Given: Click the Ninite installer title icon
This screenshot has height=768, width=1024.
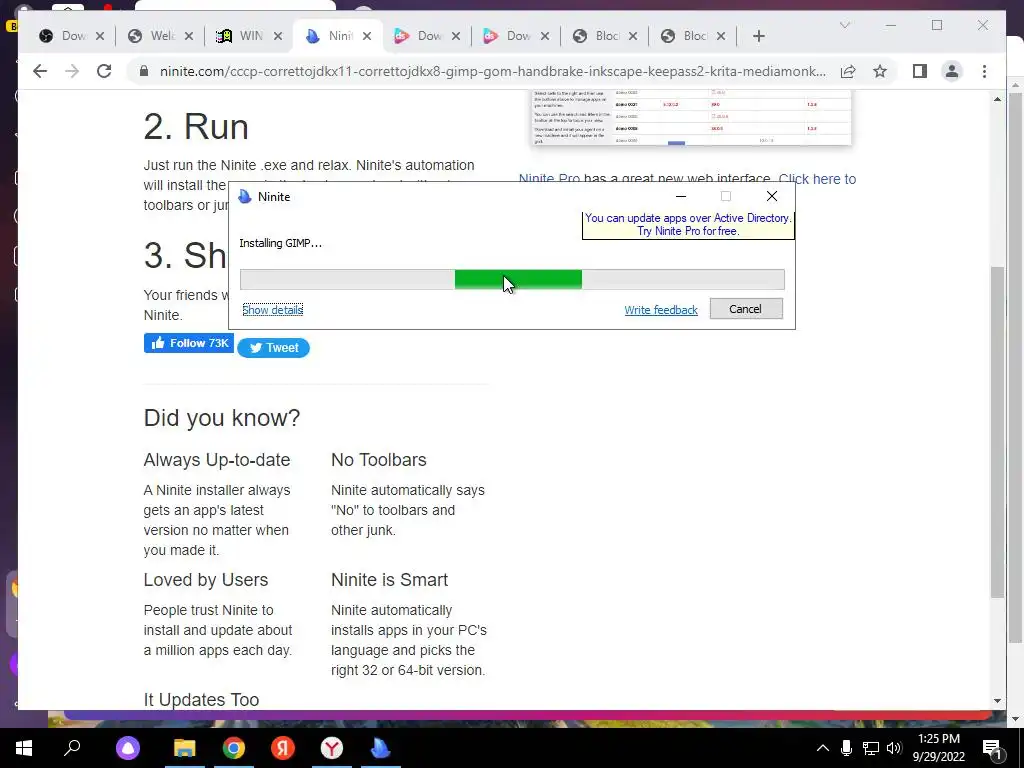Looking at the screenshot, I should coord(245,197).
